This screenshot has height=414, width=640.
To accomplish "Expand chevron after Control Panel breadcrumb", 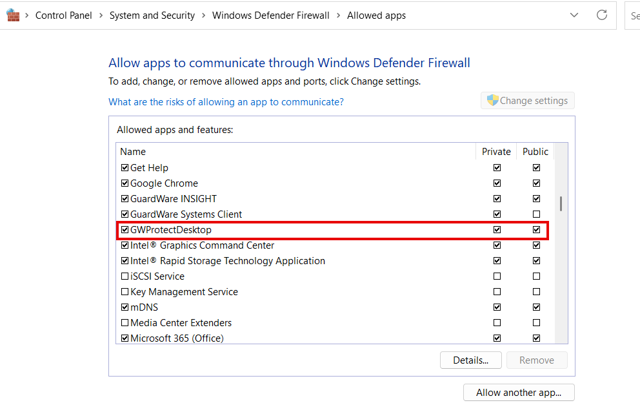I will coord(98,16).
